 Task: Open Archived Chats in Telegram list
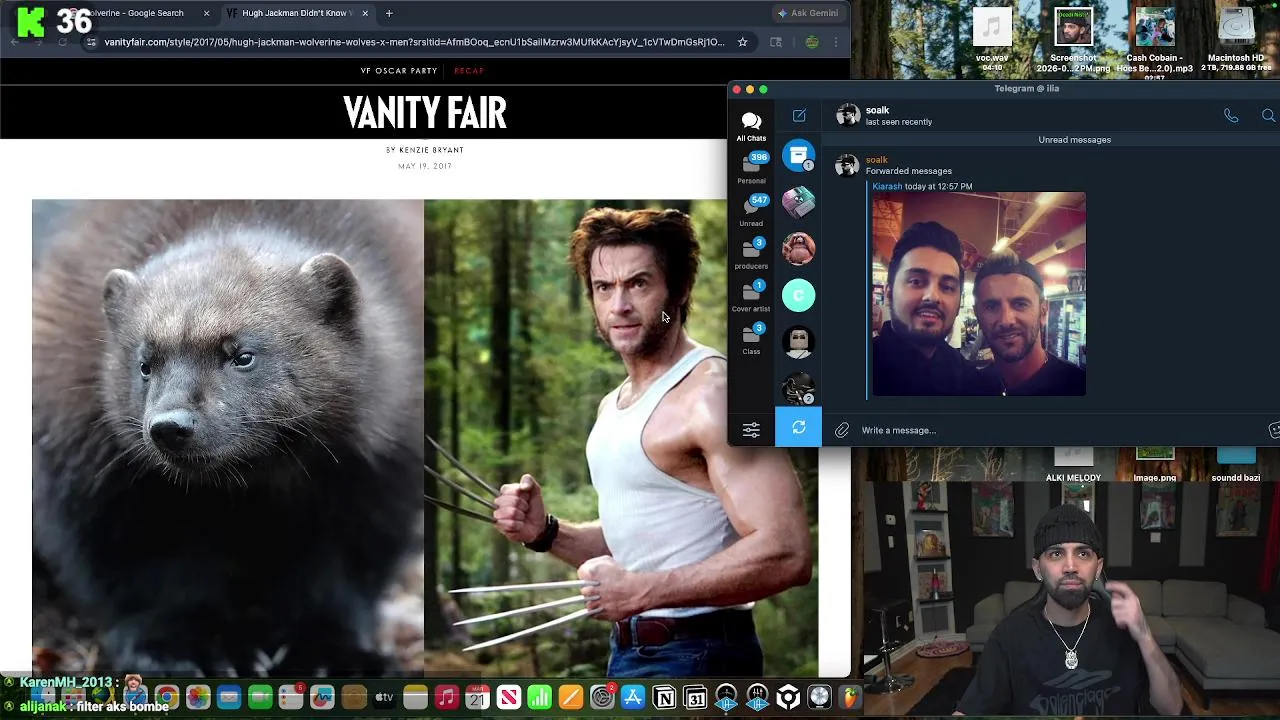[798, 155]
